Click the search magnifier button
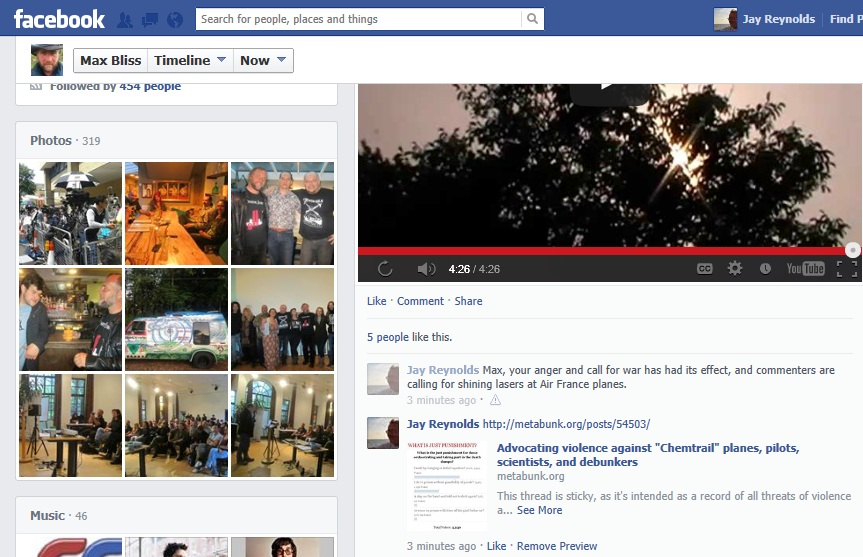 click(x=533, y=19)
